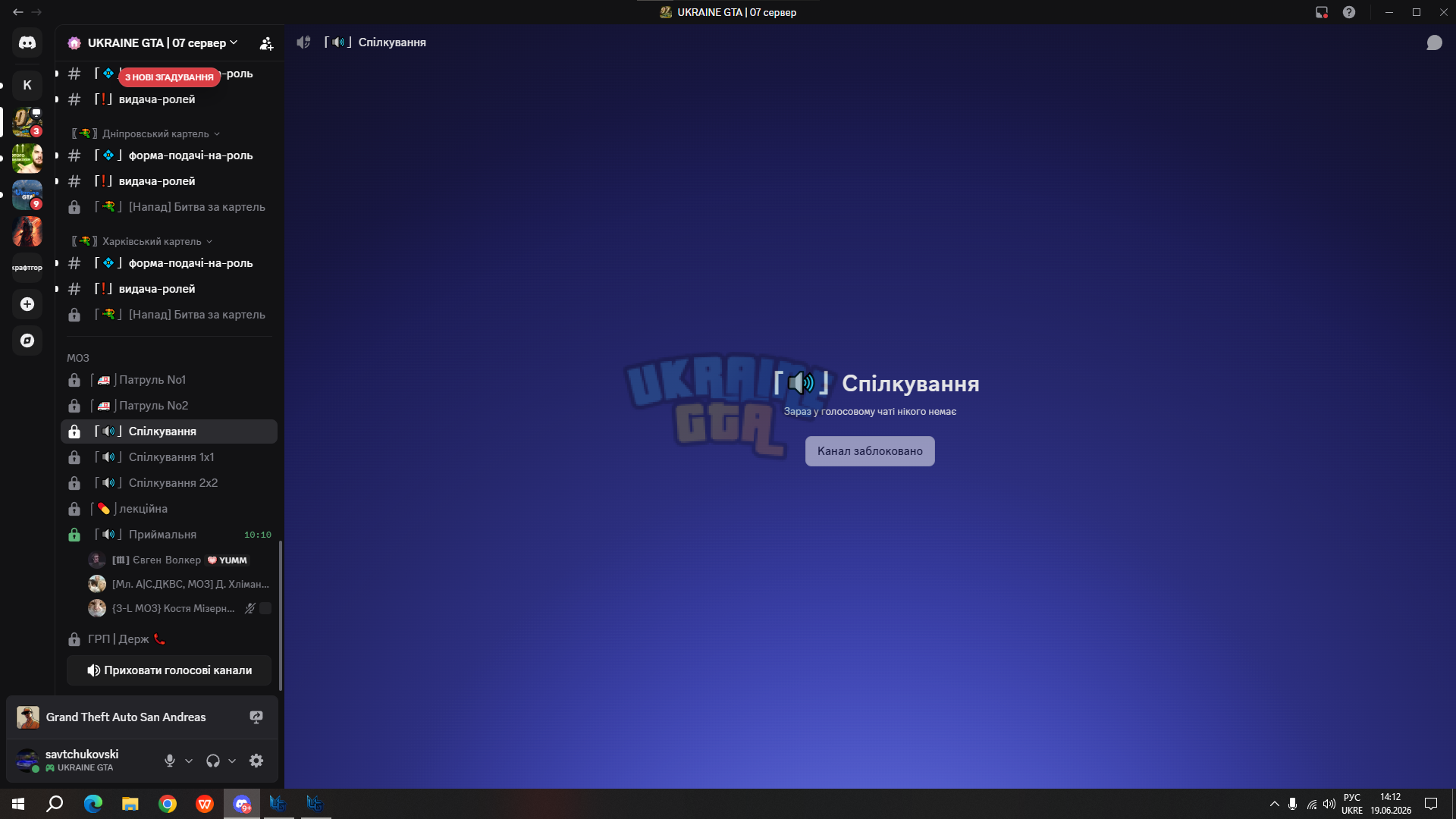
Task: Open Костя Мізерн... user in voice list
Action: (x=180, y=608)
